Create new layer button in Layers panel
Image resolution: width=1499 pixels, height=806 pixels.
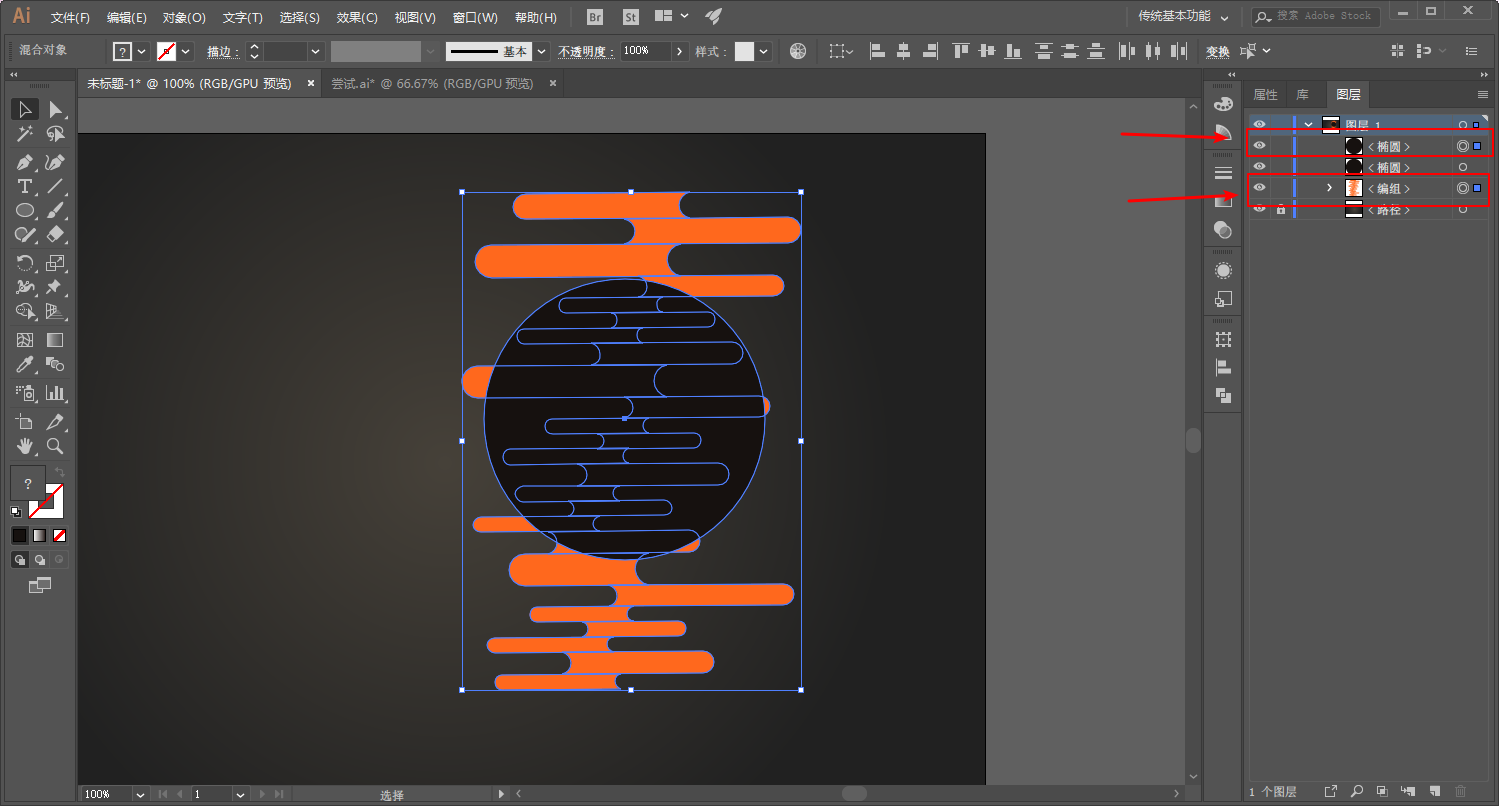click(1434, 791)
